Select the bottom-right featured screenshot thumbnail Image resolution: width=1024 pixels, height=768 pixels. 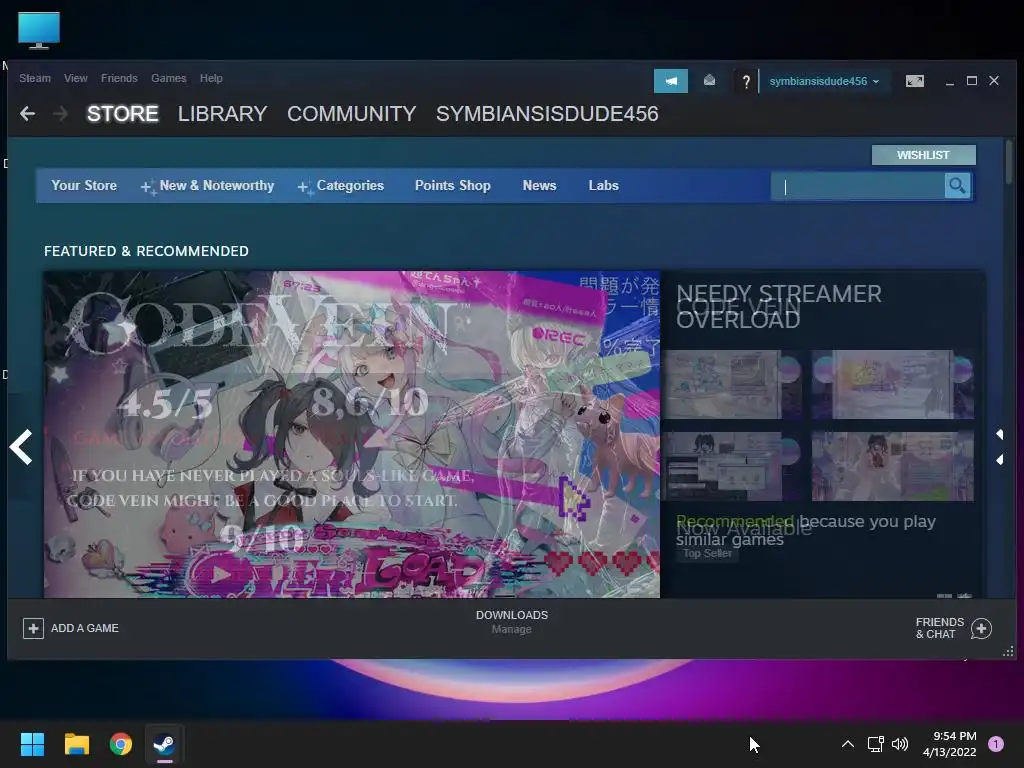tap(893, 466)
